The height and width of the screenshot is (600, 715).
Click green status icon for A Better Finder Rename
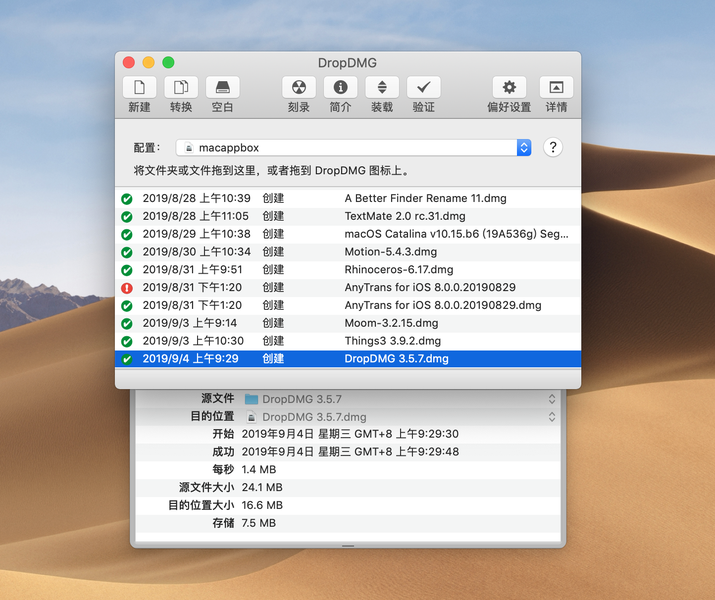coord(127,199)
